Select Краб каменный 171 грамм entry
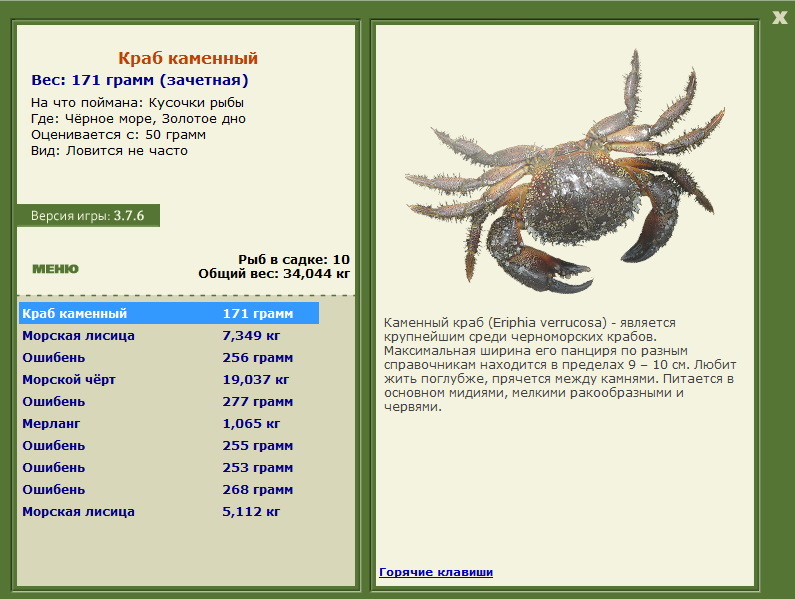 pos(169,313)
